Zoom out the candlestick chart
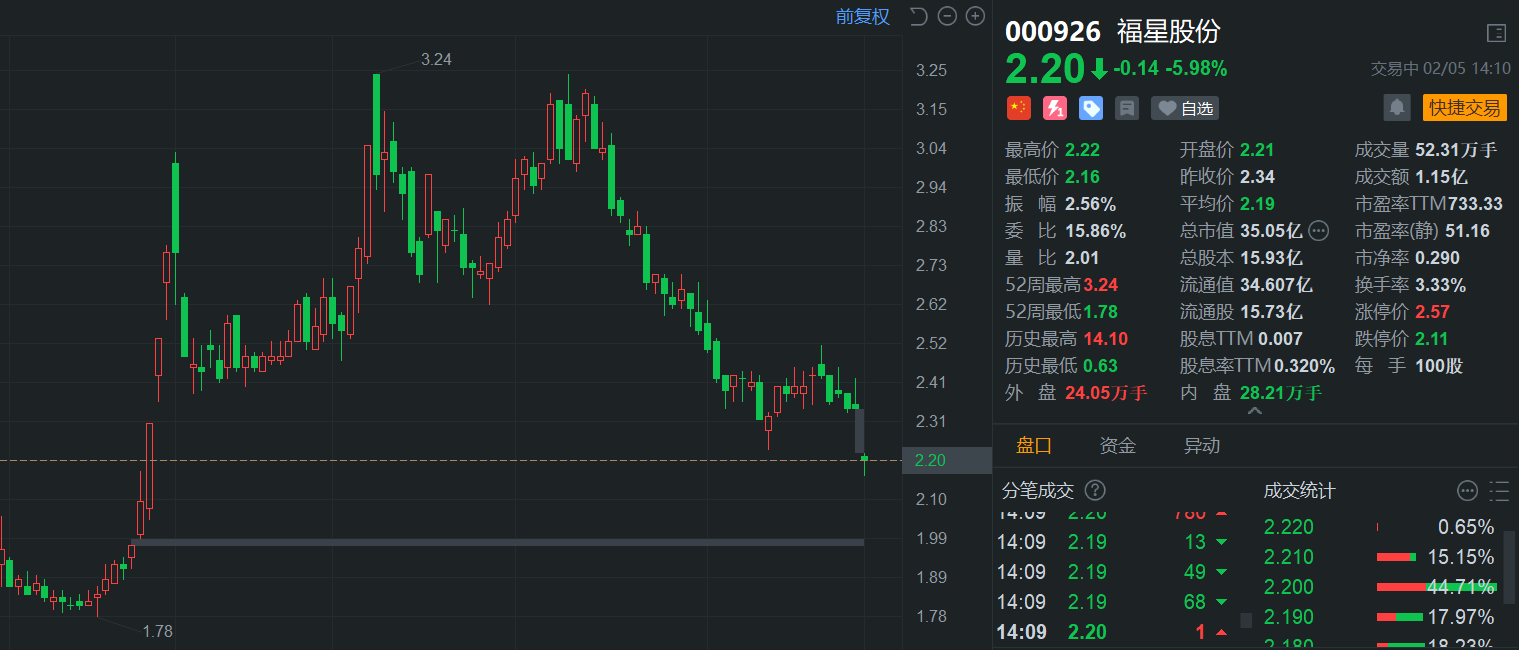 [947, 16]
